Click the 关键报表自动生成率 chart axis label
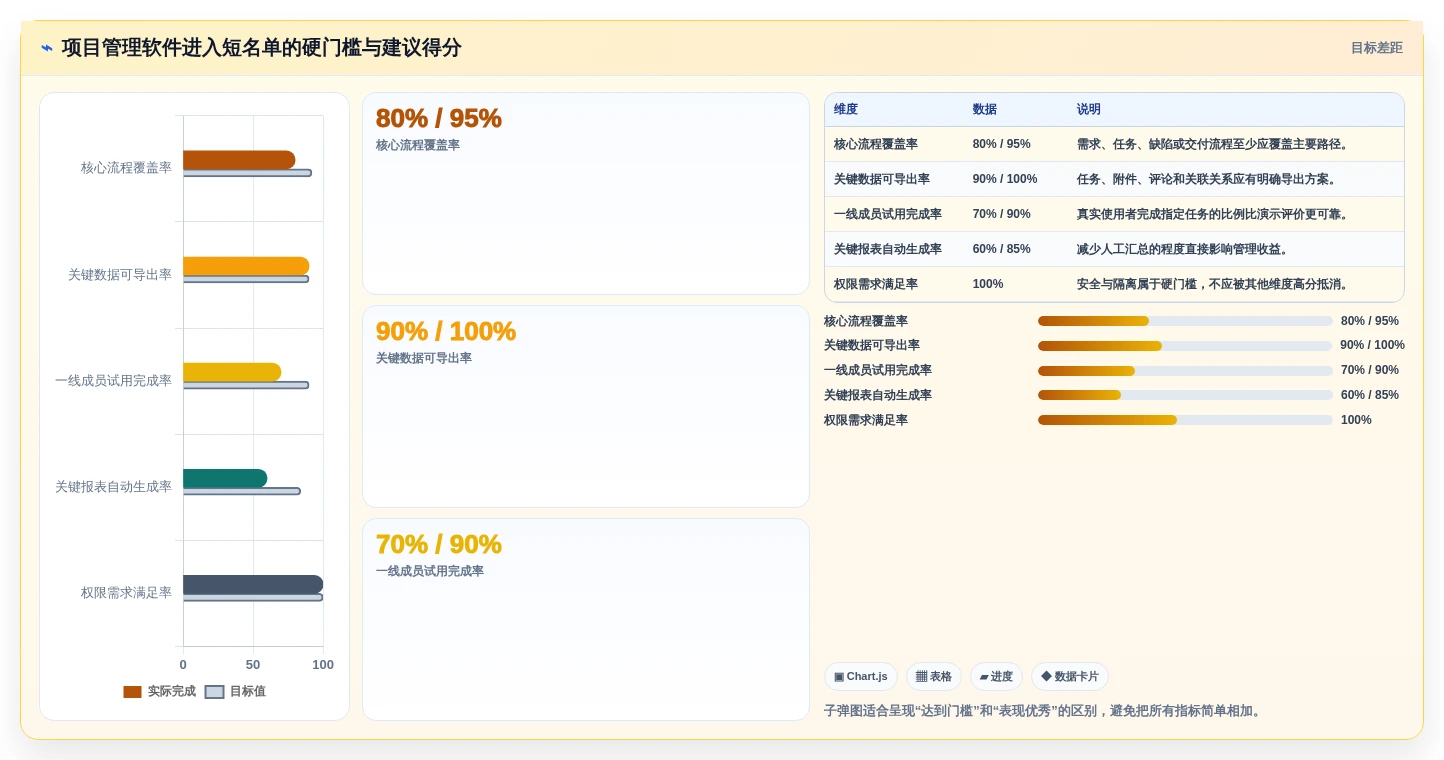The image size is (1444, 760). pos(113,487)
